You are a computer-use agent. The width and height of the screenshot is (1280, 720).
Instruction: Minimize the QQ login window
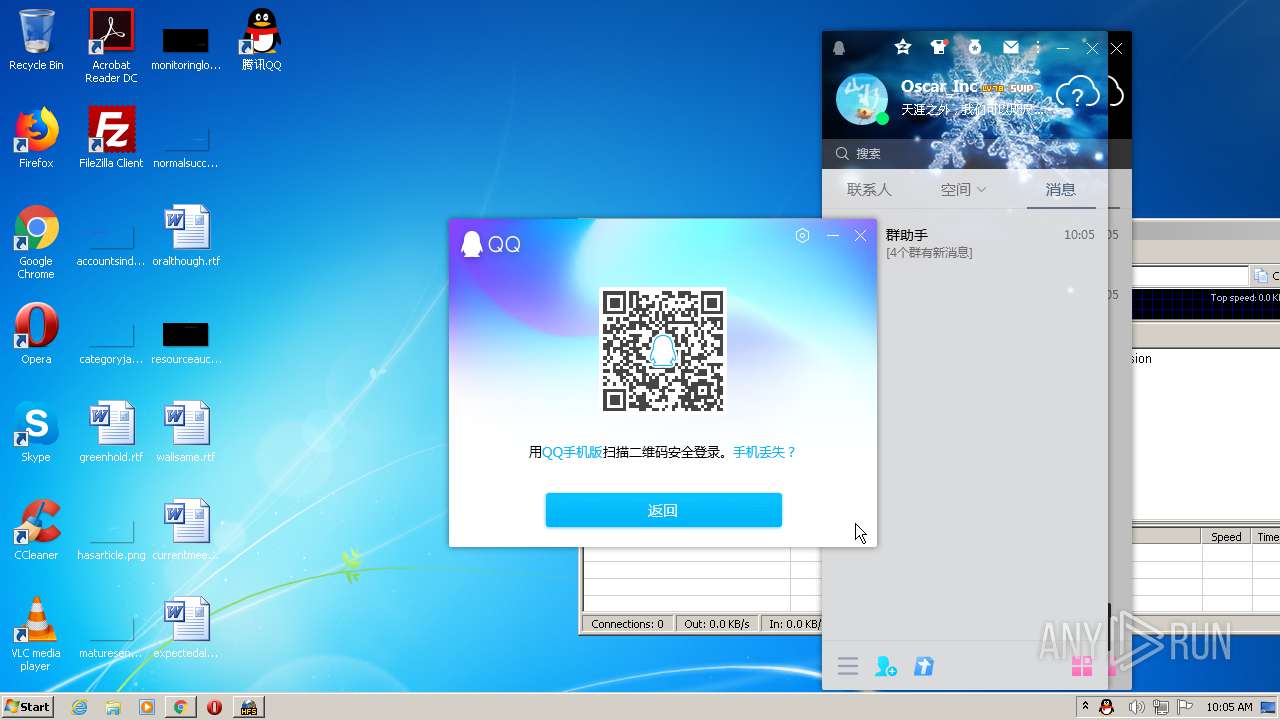832,236
